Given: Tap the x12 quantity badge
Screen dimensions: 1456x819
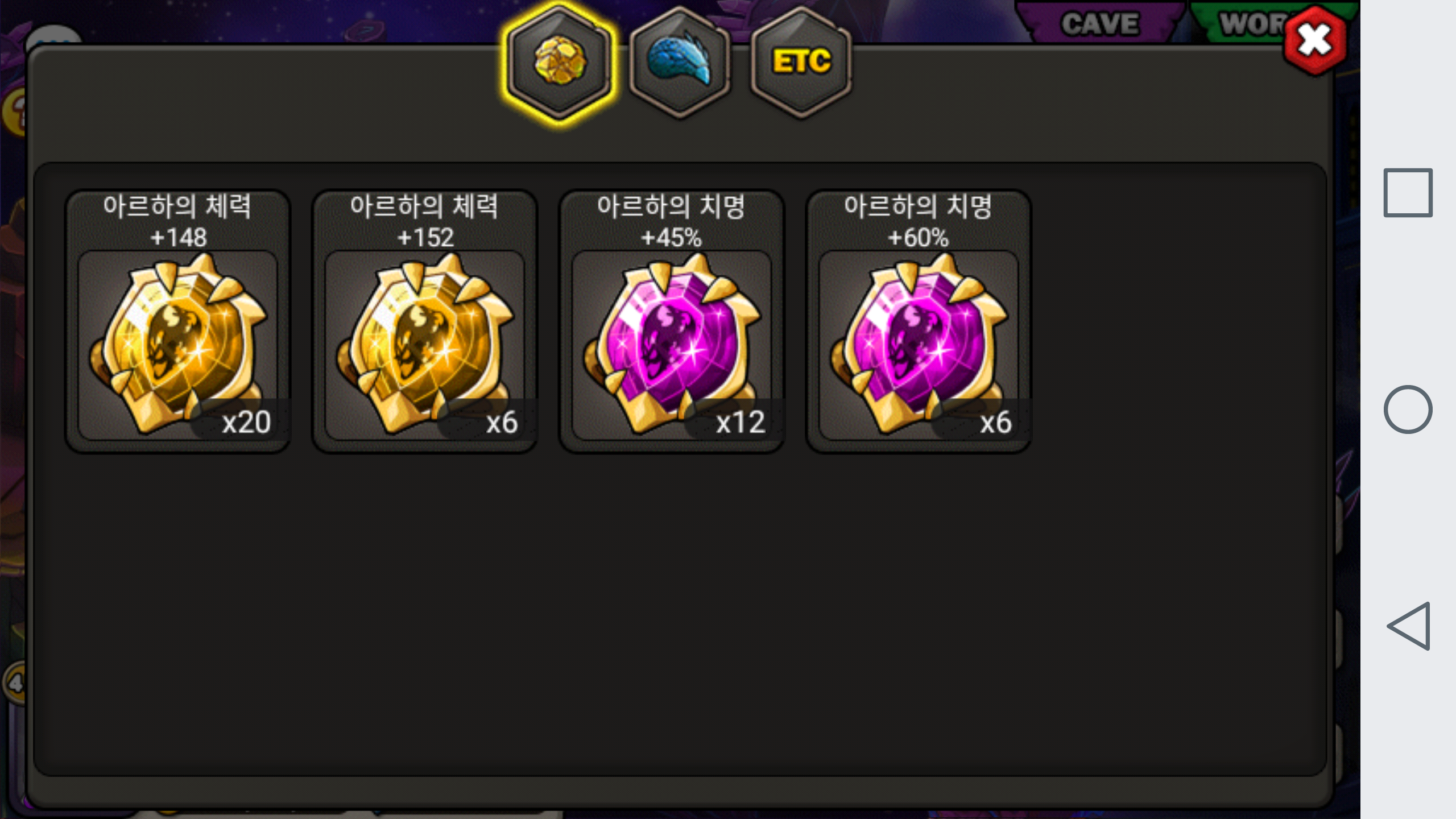Looking at the screenshot, I should pyautogui.click(x=740, y=422).
